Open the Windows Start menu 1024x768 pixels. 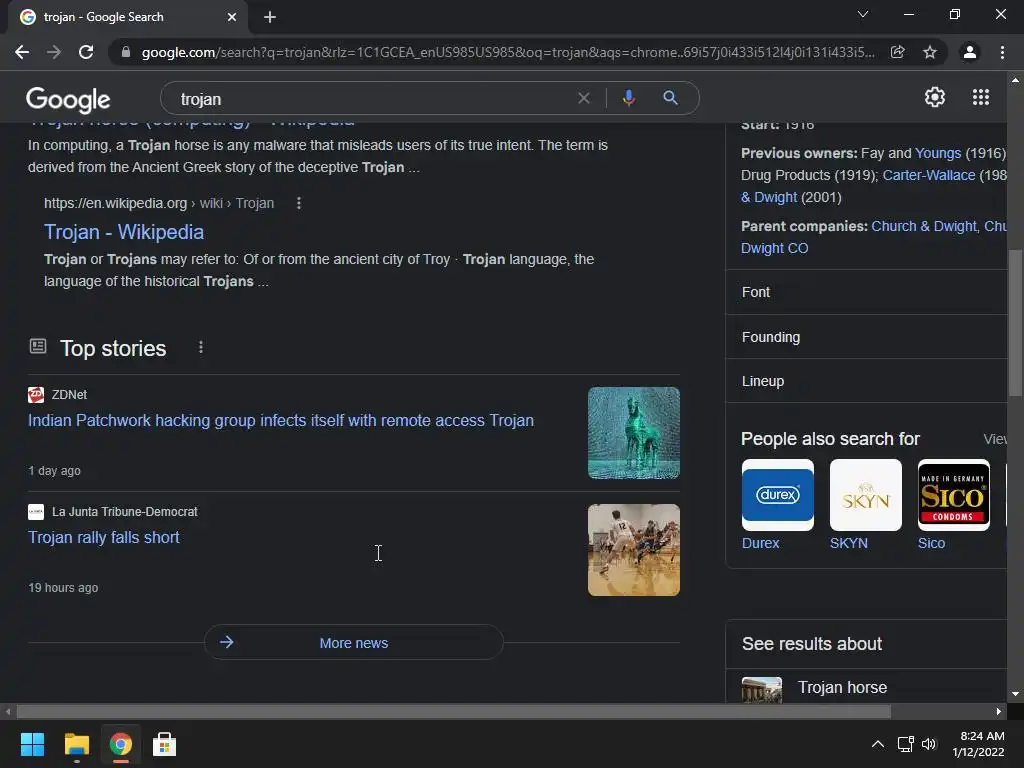(x=32, y=744)
